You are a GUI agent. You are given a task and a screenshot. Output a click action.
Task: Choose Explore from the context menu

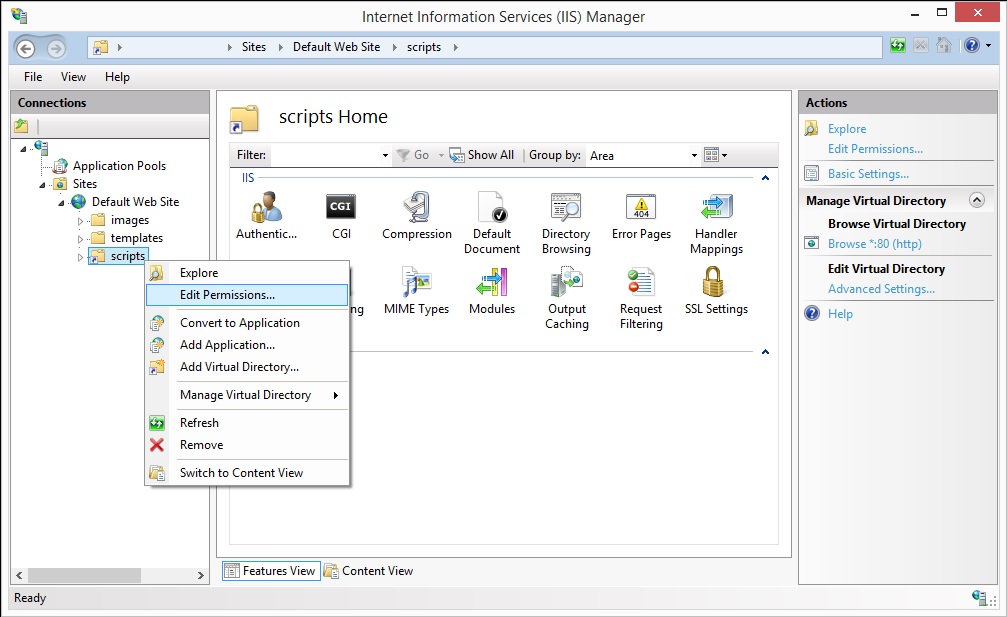click(x=247, y=273)
